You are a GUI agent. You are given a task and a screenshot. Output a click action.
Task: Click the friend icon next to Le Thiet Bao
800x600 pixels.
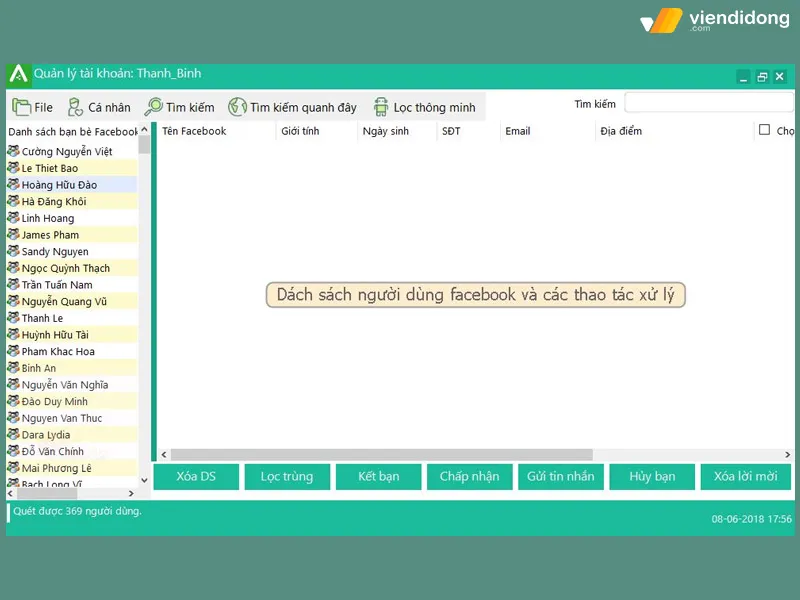[13, 168]
